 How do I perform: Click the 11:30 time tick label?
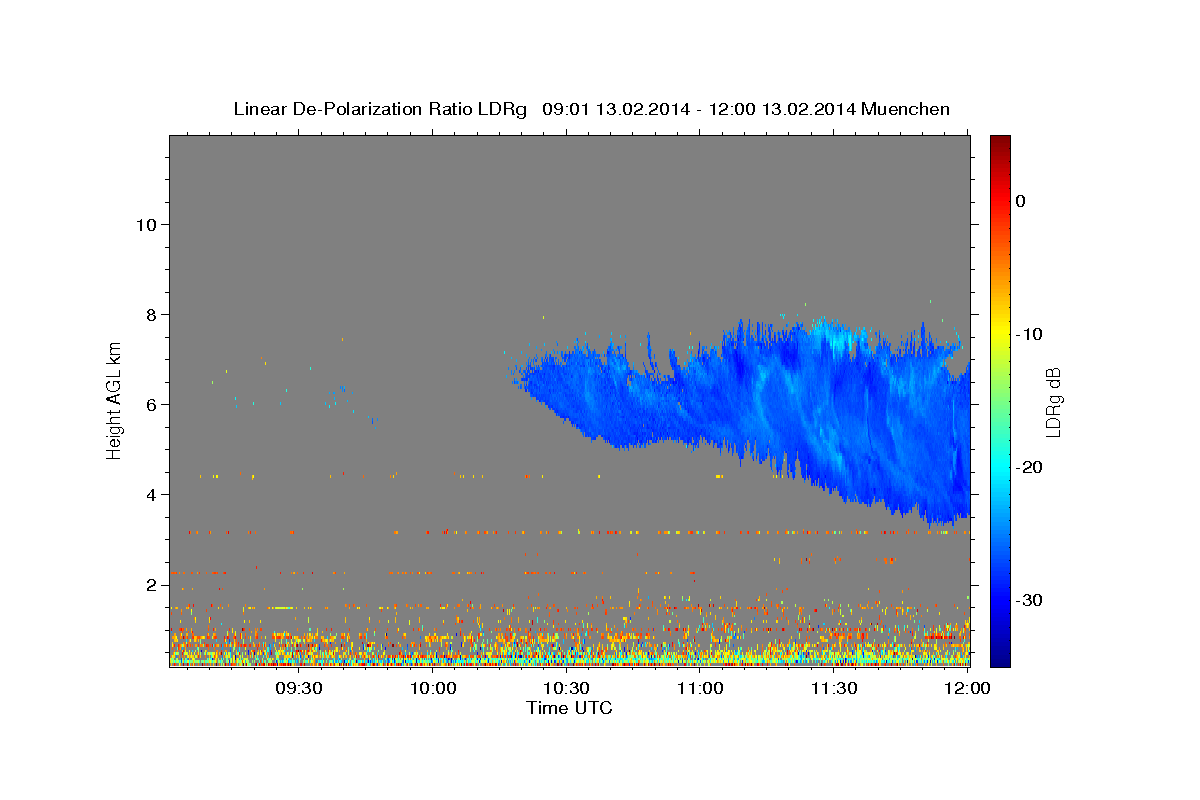(833, 688)
